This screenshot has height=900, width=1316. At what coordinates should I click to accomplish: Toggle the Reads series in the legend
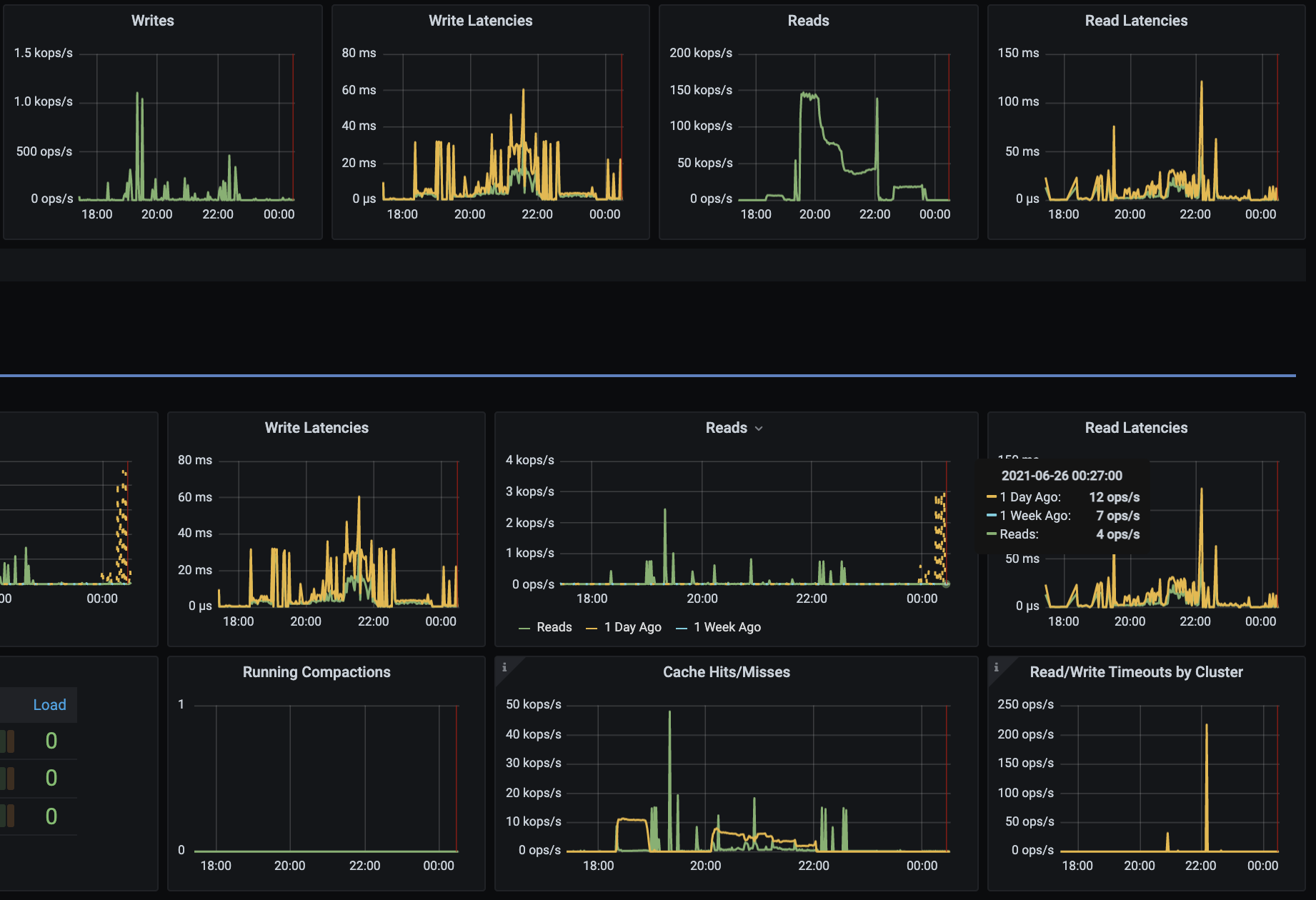(554, 627)
